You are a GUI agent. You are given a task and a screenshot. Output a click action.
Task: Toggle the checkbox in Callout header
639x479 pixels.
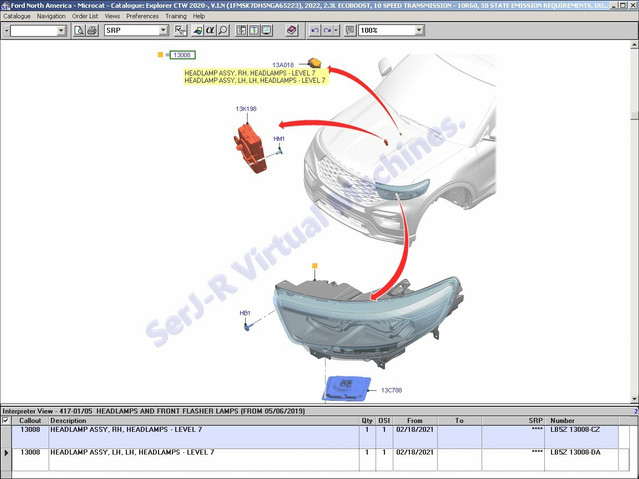pyautogui.click(x=6, y=420)
